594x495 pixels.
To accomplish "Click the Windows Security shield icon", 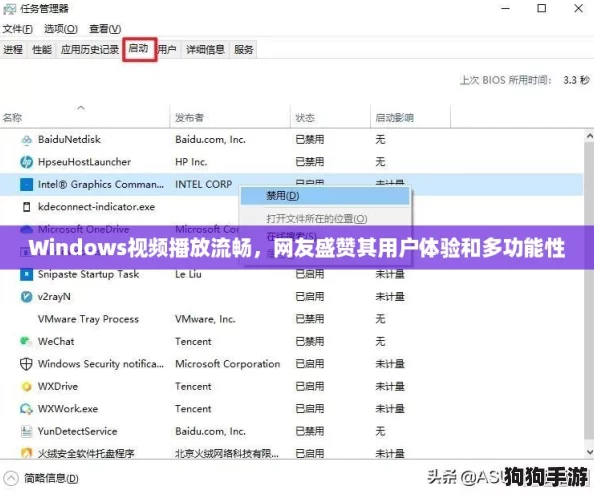I will (x=26, y=364).
